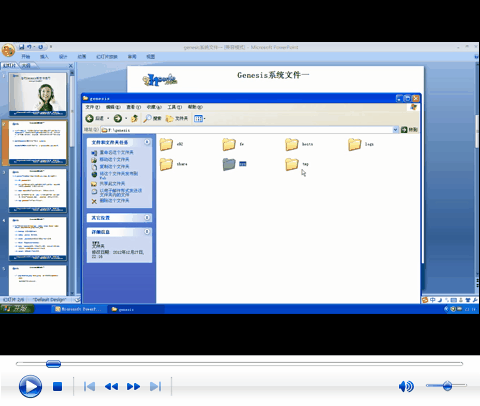Skip to the next track button

pos(155,387)
